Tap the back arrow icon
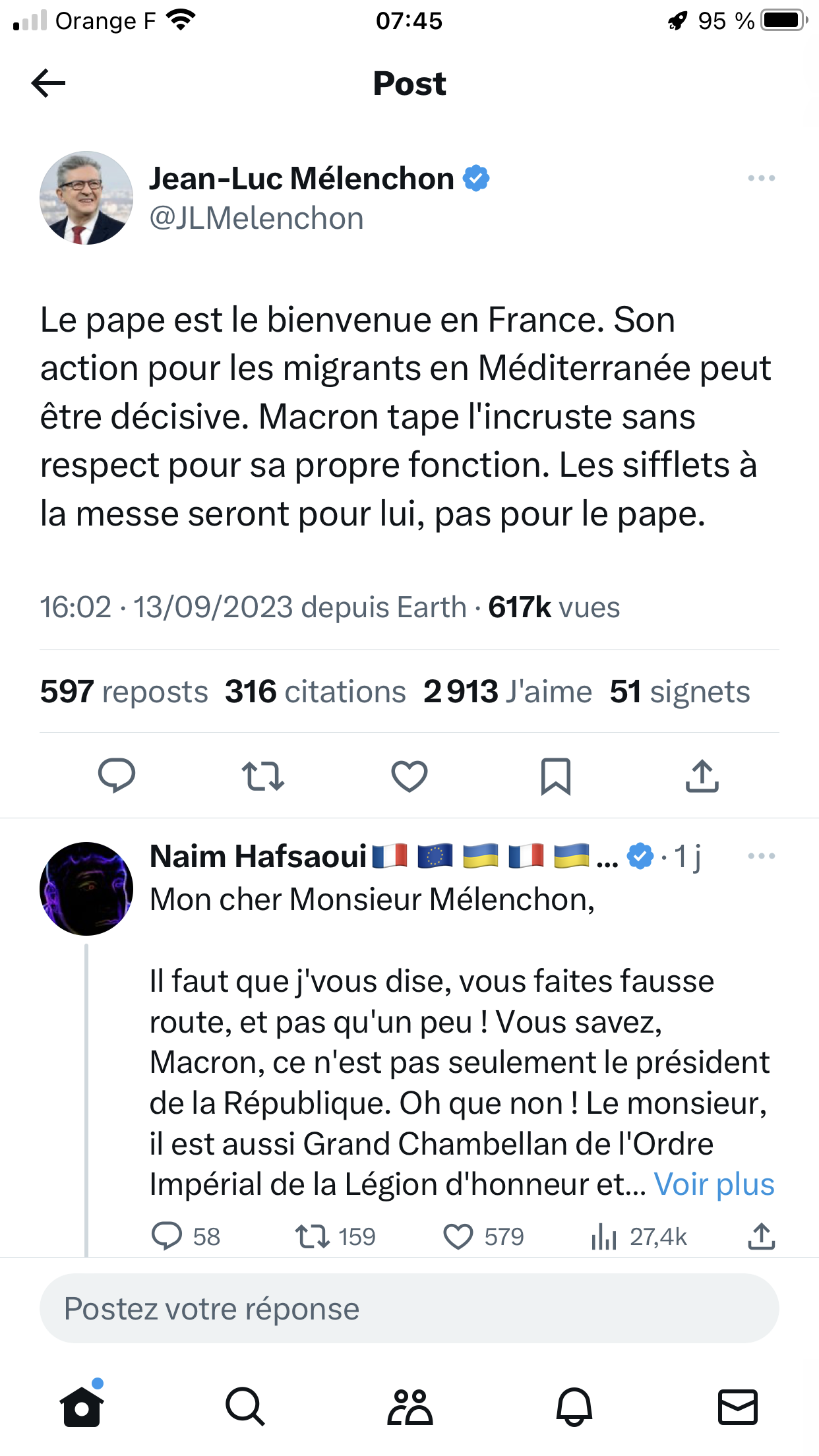Image resolution: width=819 pixels, height=1456 pixels. point(48,83)
